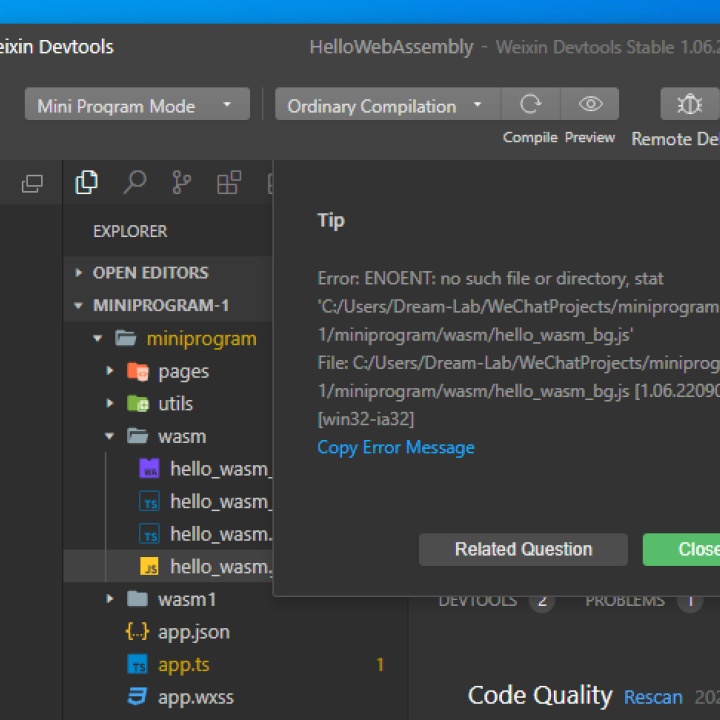720x720 pixels.
Task: Expand the pages folder arrow
Action: [x=109, y=371]
